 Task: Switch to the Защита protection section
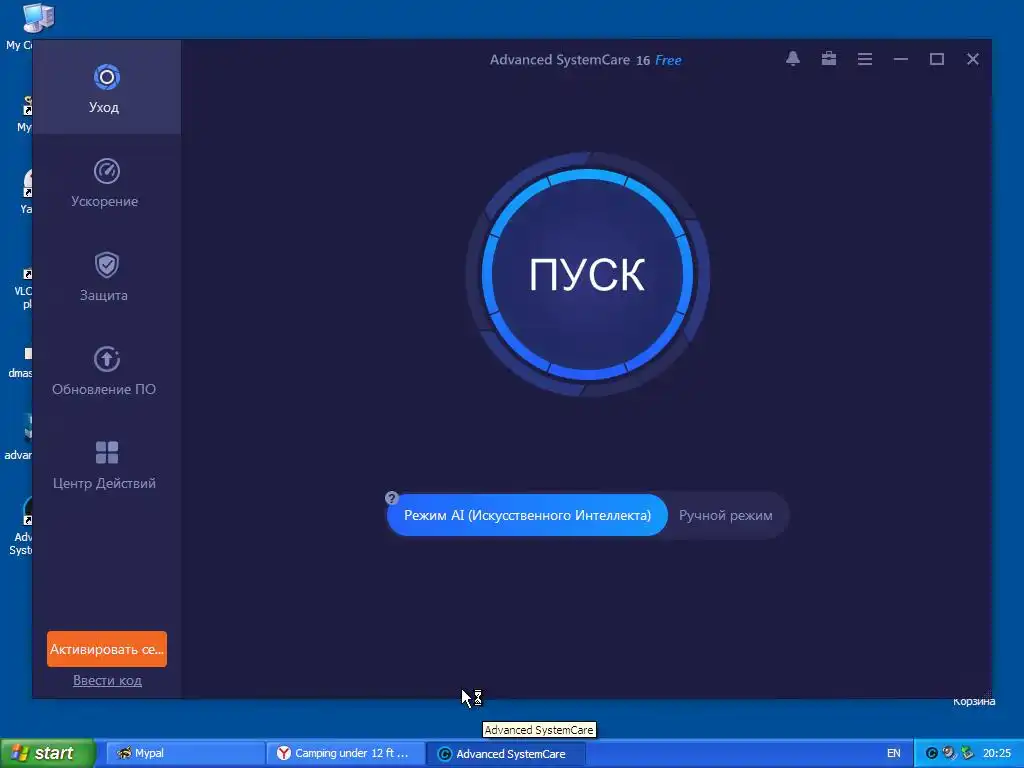106,277
